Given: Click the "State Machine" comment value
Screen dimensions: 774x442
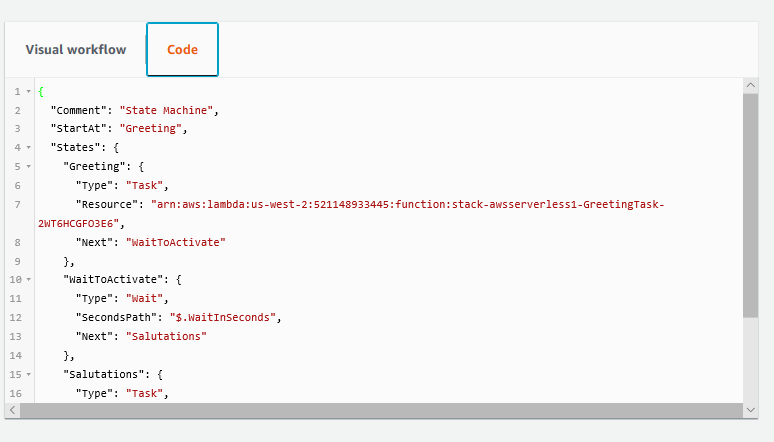Looking at the screenshot, I should coord(166,110).
